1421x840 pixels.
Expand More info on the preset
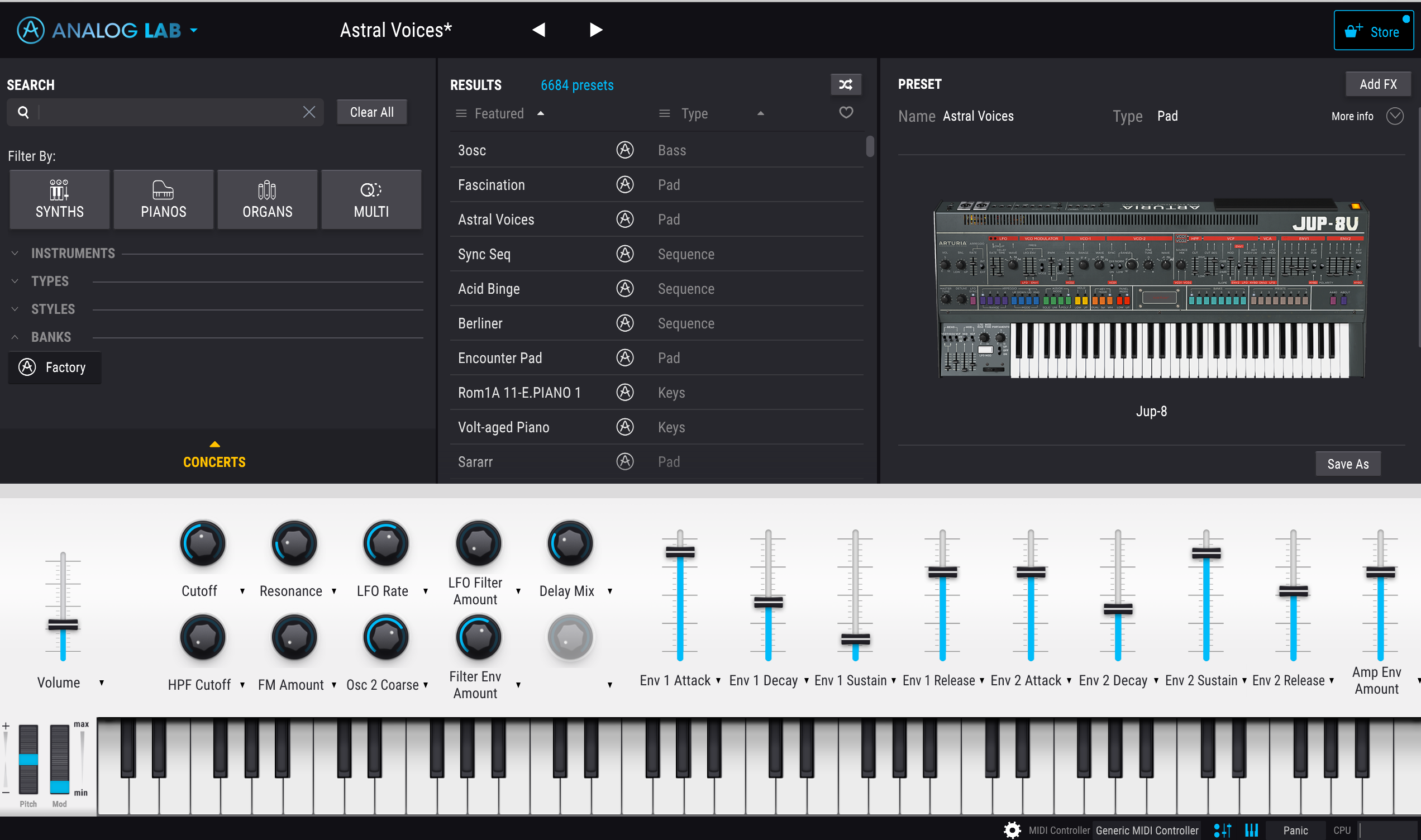[x=1394, y=116]
